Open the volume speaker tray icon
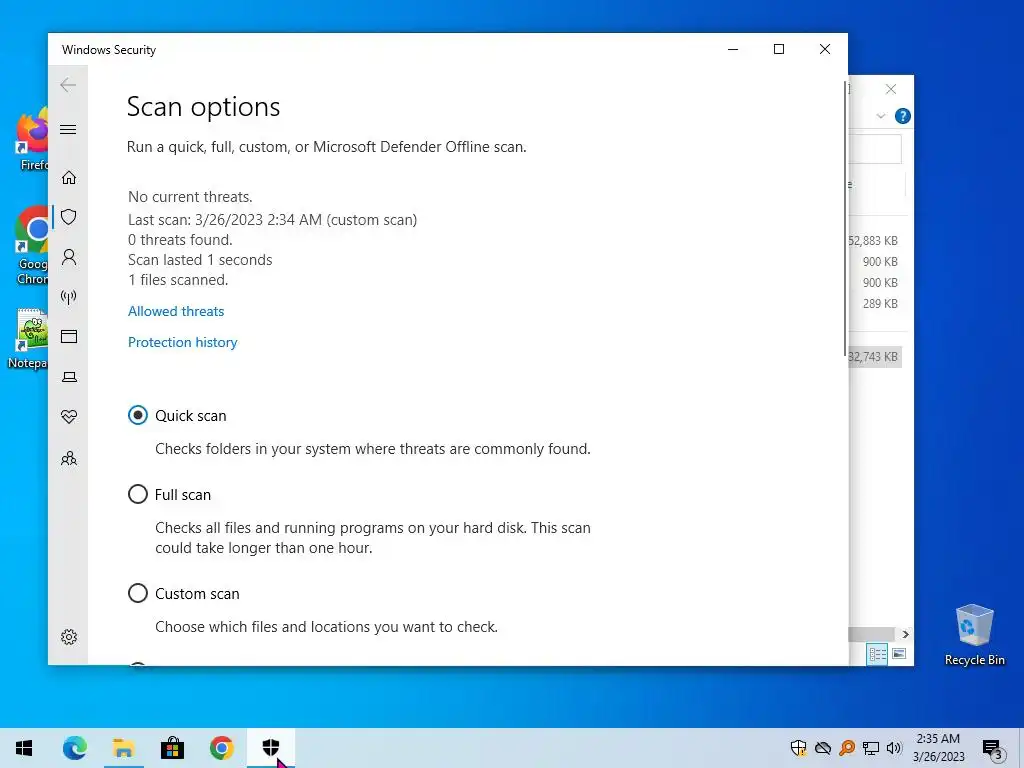The width and height of the screenshot is (1024, 768). (894, 748)
